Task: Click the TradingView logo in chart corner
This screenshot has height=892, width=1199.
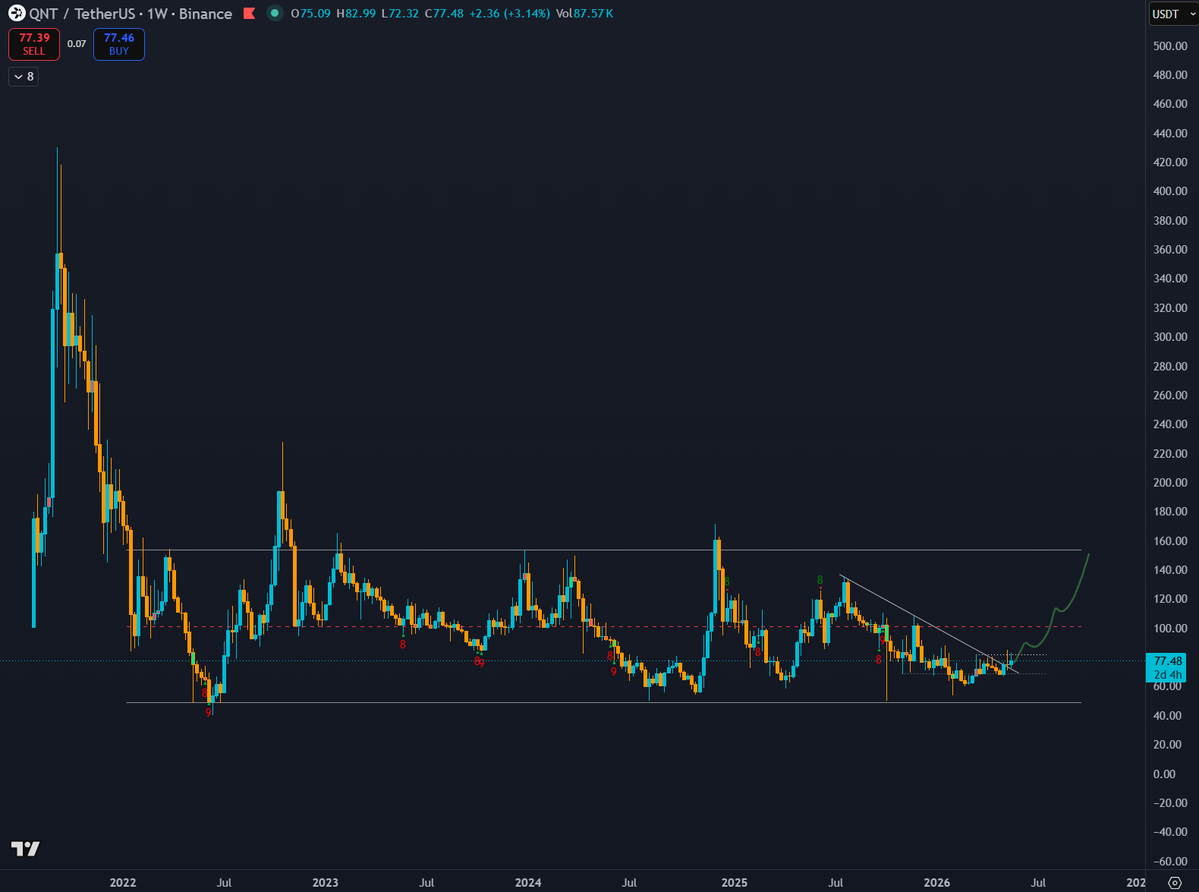Action: pyautogui.click(x=25, y=848)
